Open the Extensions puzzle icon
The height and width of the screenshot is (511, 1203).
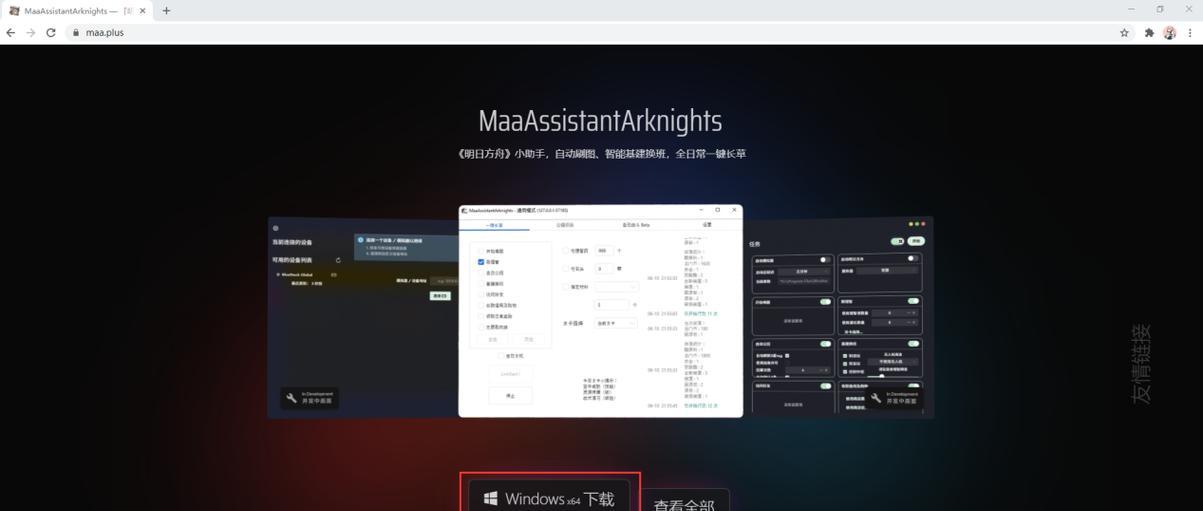[1149, 32]
